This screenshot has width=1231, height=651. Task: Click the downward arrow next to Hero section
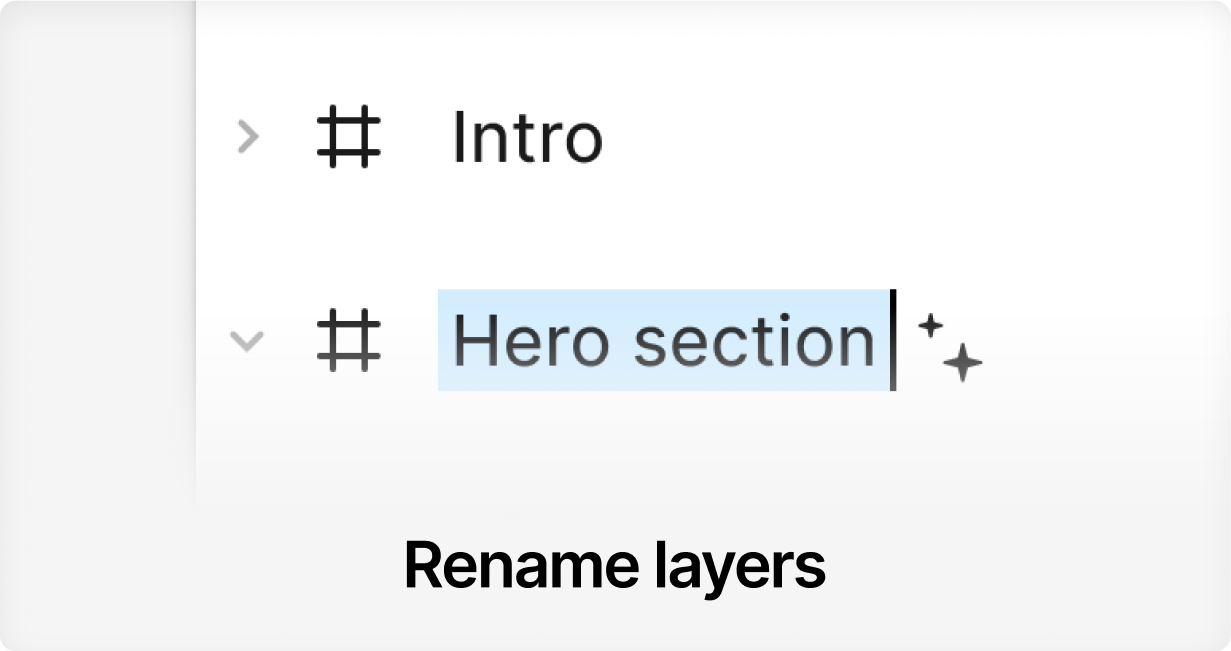point(246,342)
